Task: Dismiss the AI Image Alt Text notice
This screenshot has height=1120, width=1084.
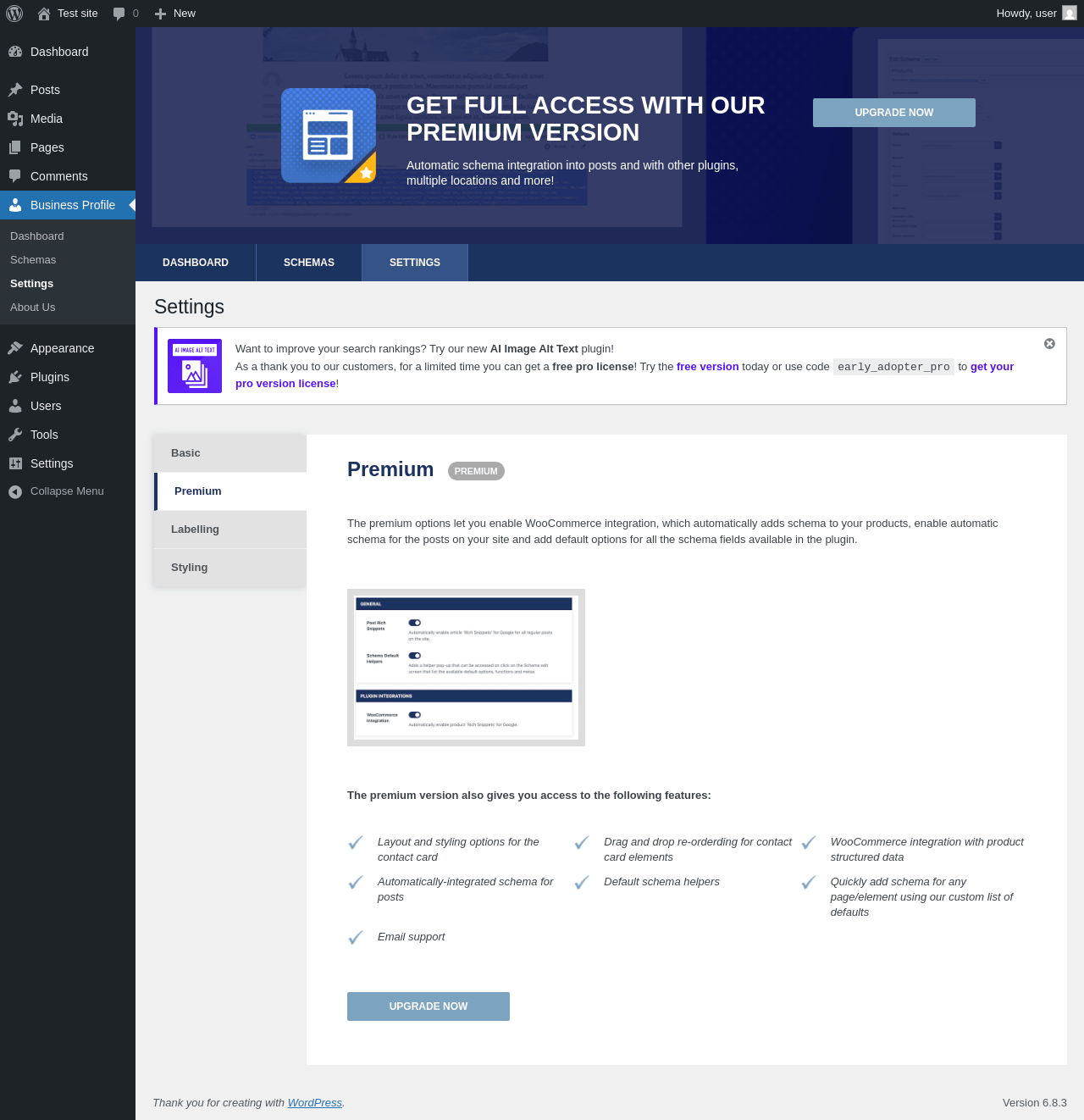Action: pos(1049,343)
